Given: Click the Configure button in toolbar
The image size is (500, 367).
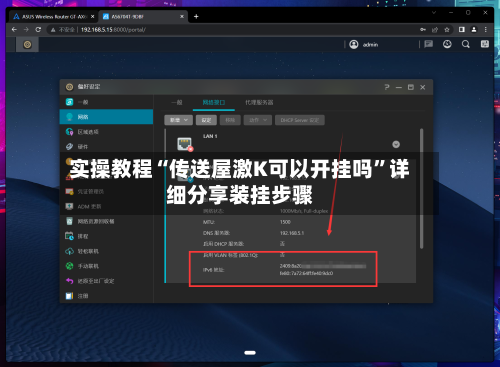Looking at the screenshot, I should click(206, 120).
